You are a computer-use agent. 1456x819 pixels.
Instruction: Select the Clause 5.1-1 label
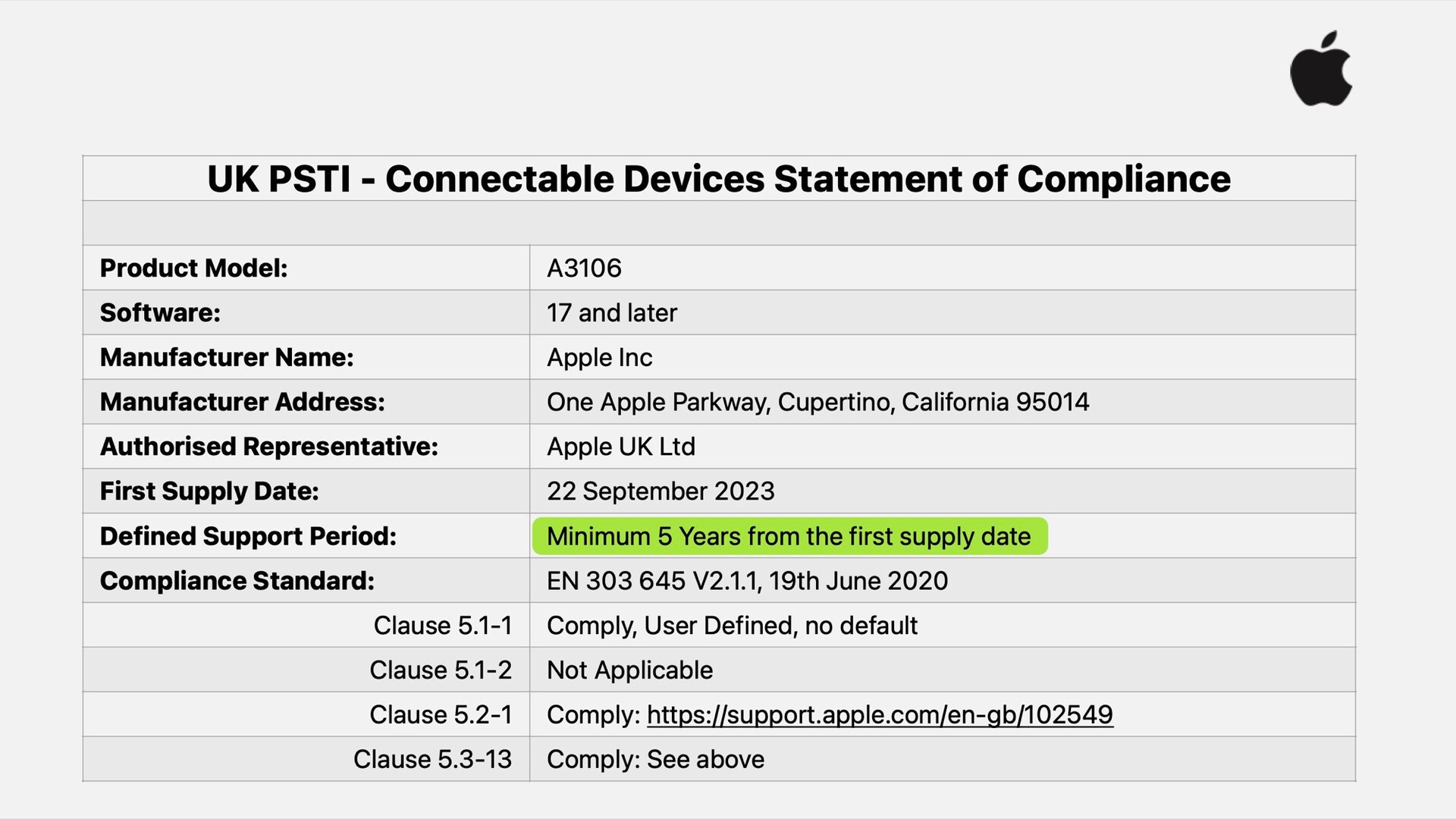443,626
